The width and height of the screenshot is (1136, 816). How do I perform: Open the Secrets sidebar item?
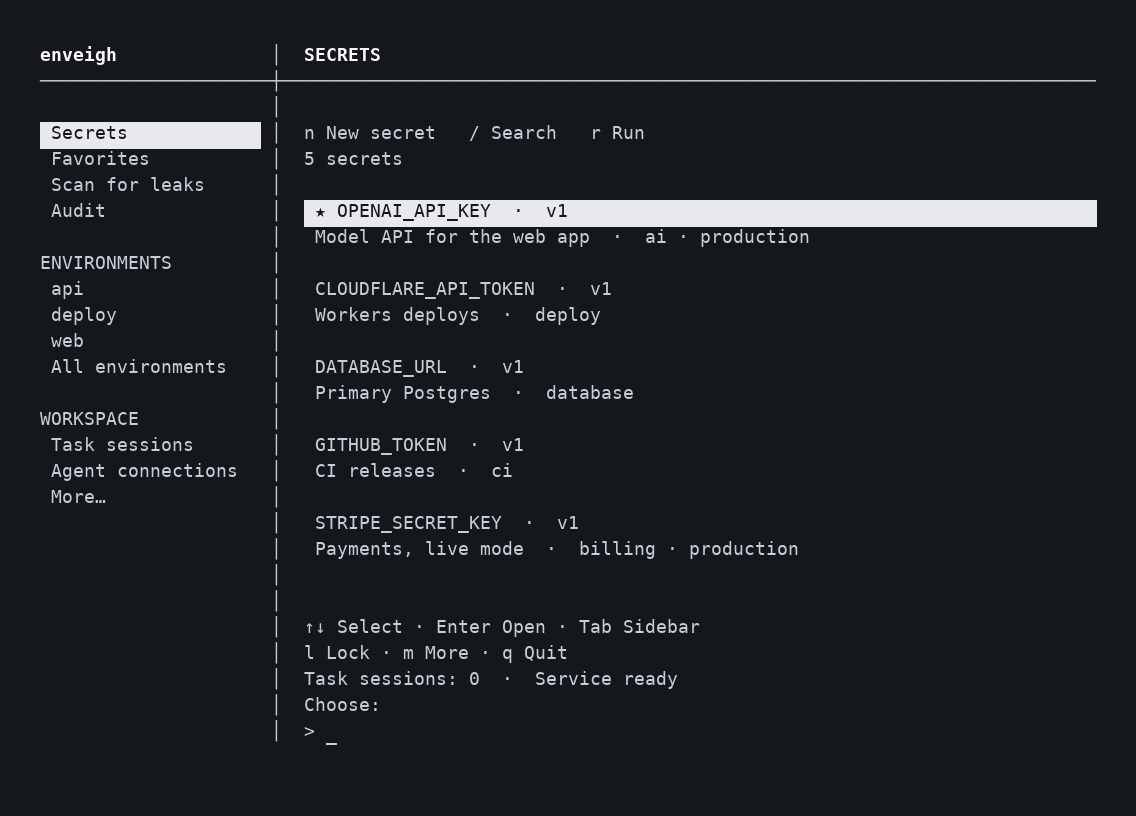point(150,135)
